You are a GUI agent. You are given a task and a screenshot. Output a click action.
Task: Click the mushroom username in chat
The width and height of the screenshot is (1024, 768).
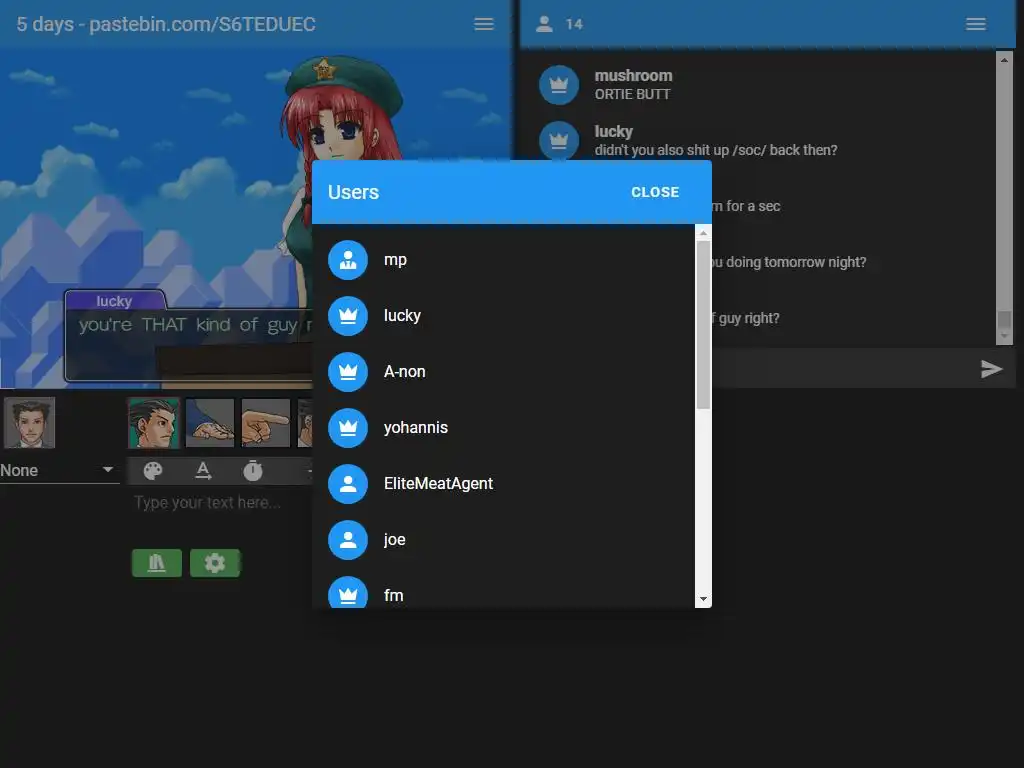[633, 76]
